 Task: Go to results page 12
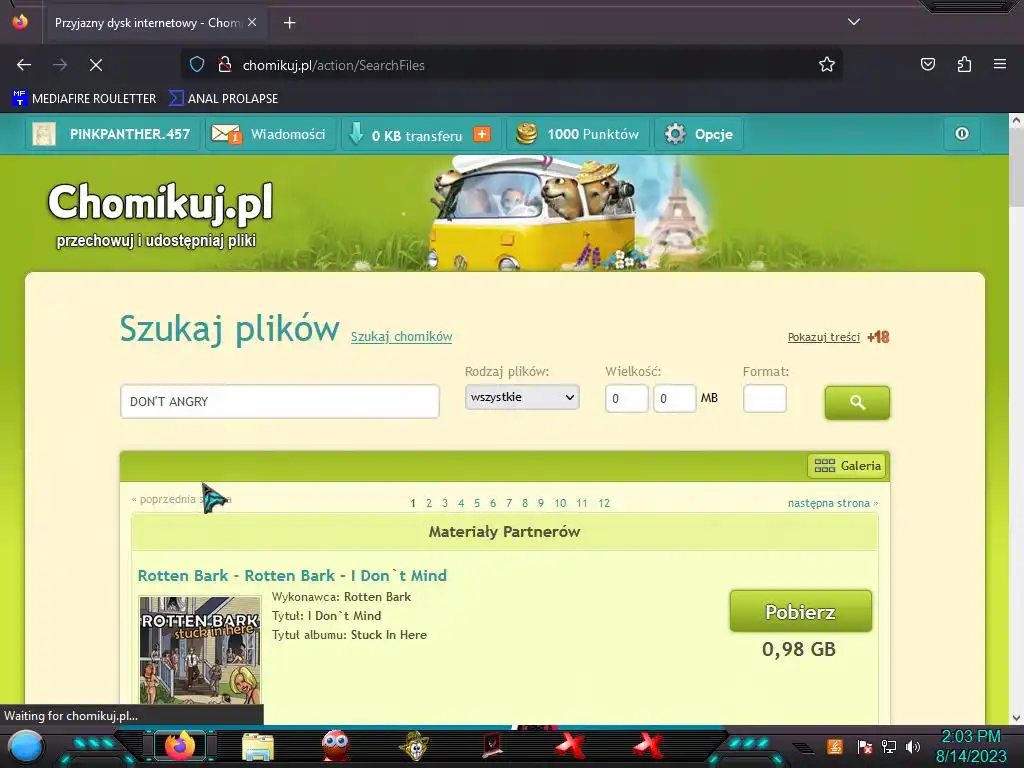click(x=604, y=503)
